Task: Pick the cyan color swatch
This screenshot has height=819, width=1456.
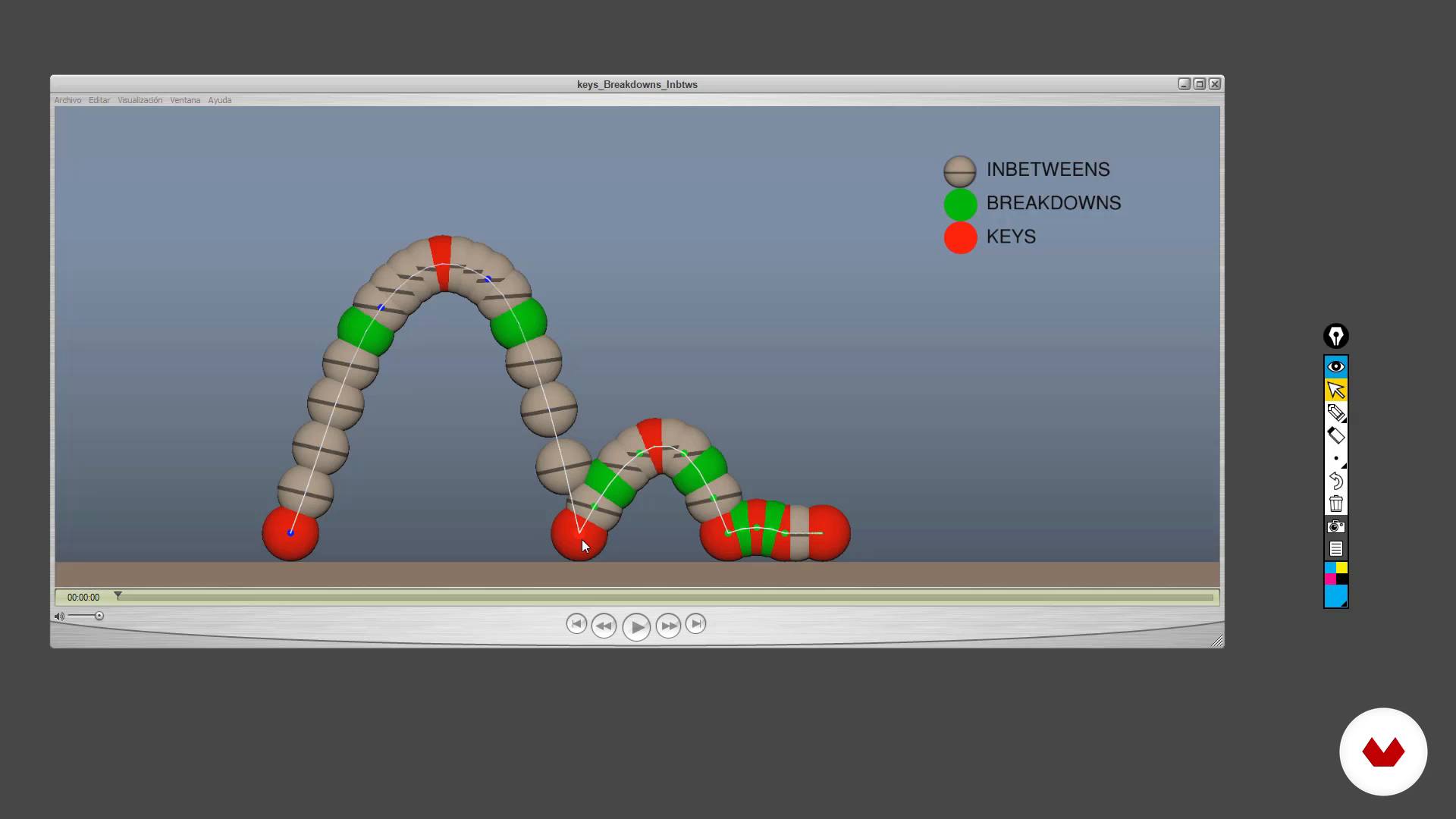Action: click(1330, 567)
